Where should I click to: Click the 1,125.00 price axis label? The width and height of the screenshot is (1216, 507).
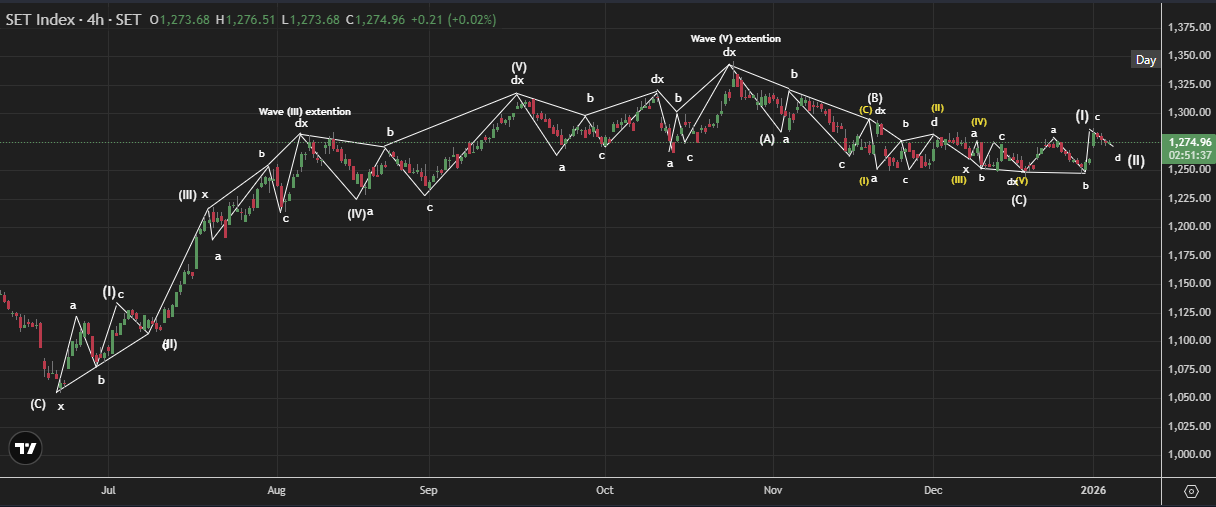pos(1188,312)
